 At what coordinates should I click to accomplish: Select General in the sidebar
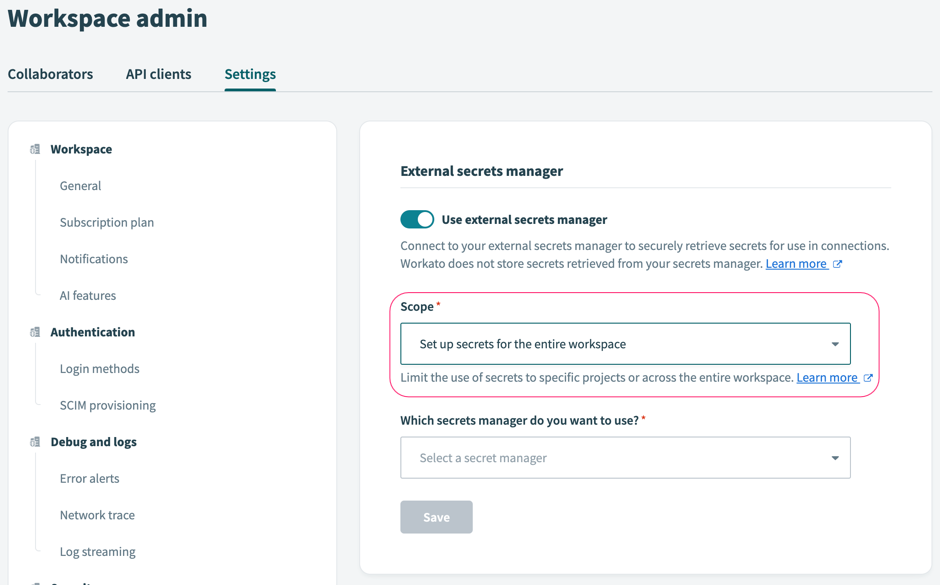pos(80,185)
